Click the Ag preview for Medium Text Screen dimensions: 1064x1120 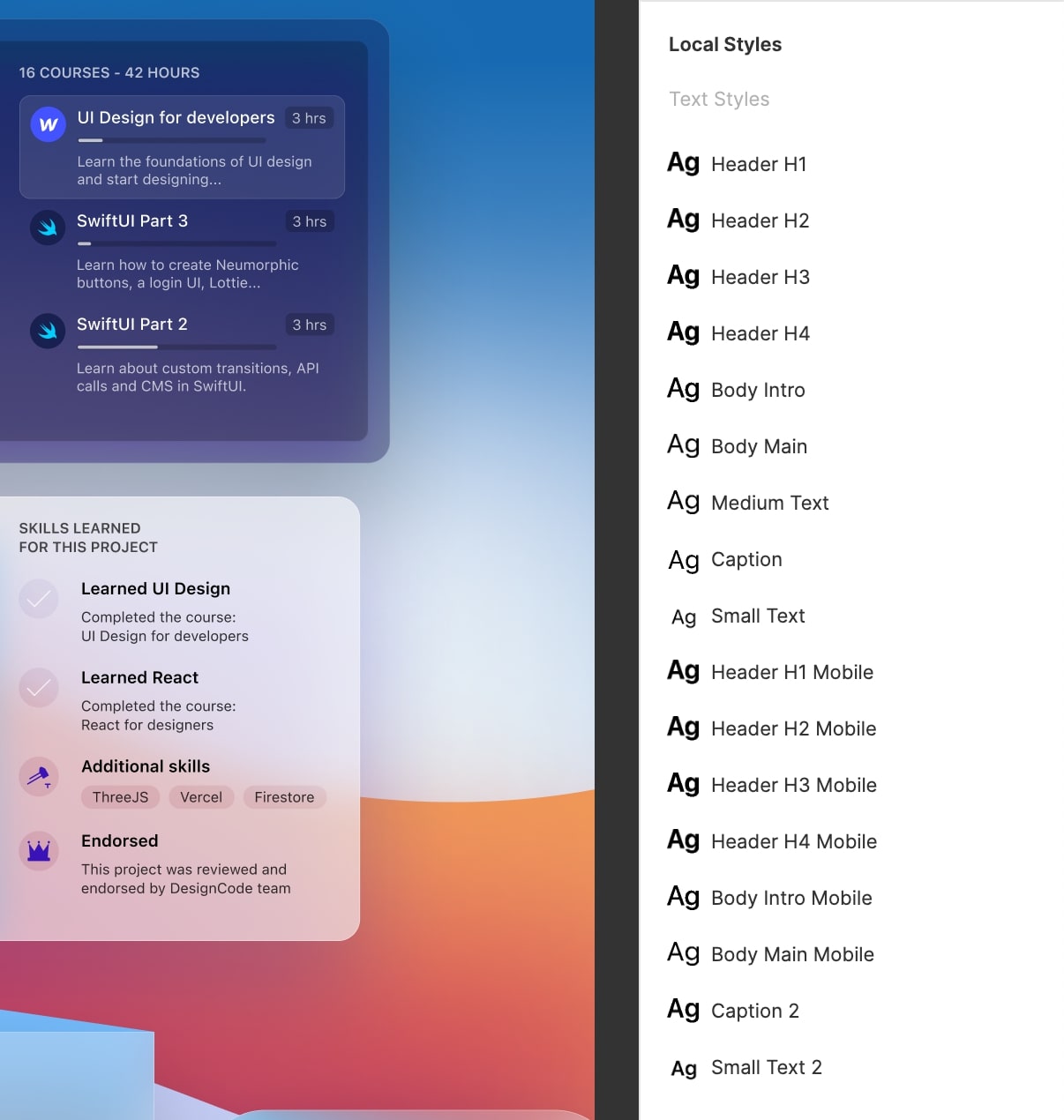(683, 503)
